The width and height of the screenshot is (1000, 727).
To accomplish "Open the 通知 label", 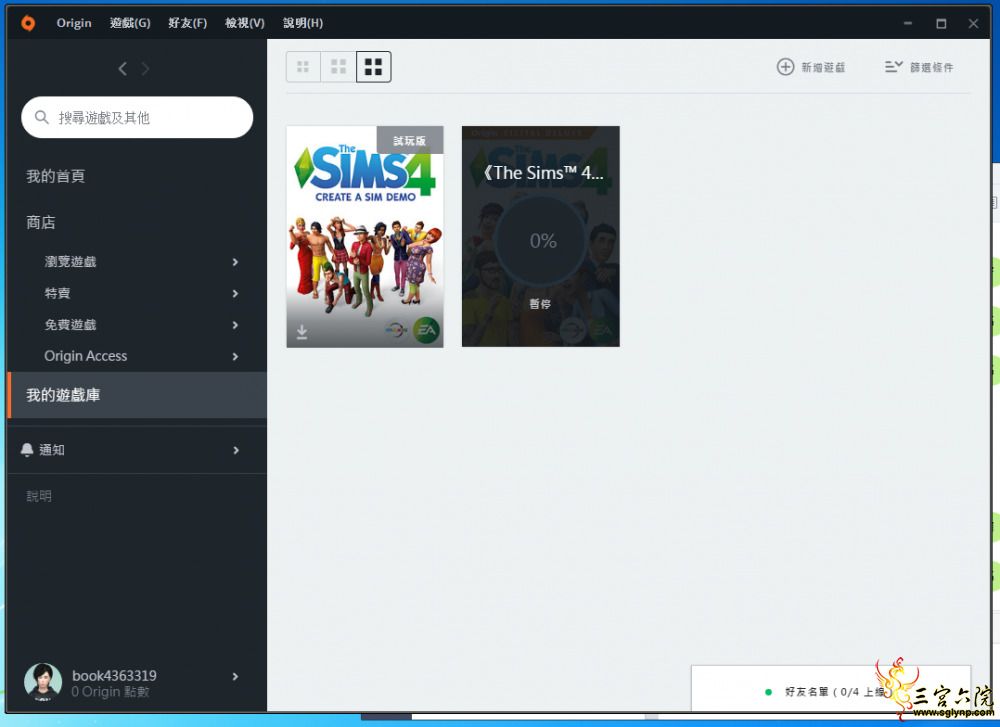I will coord(52,450).
